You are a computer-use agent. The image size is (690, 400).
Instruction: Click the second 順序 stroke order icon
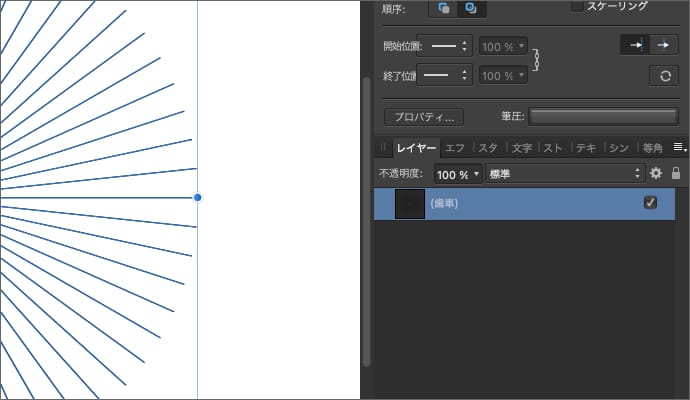[471, 8]
